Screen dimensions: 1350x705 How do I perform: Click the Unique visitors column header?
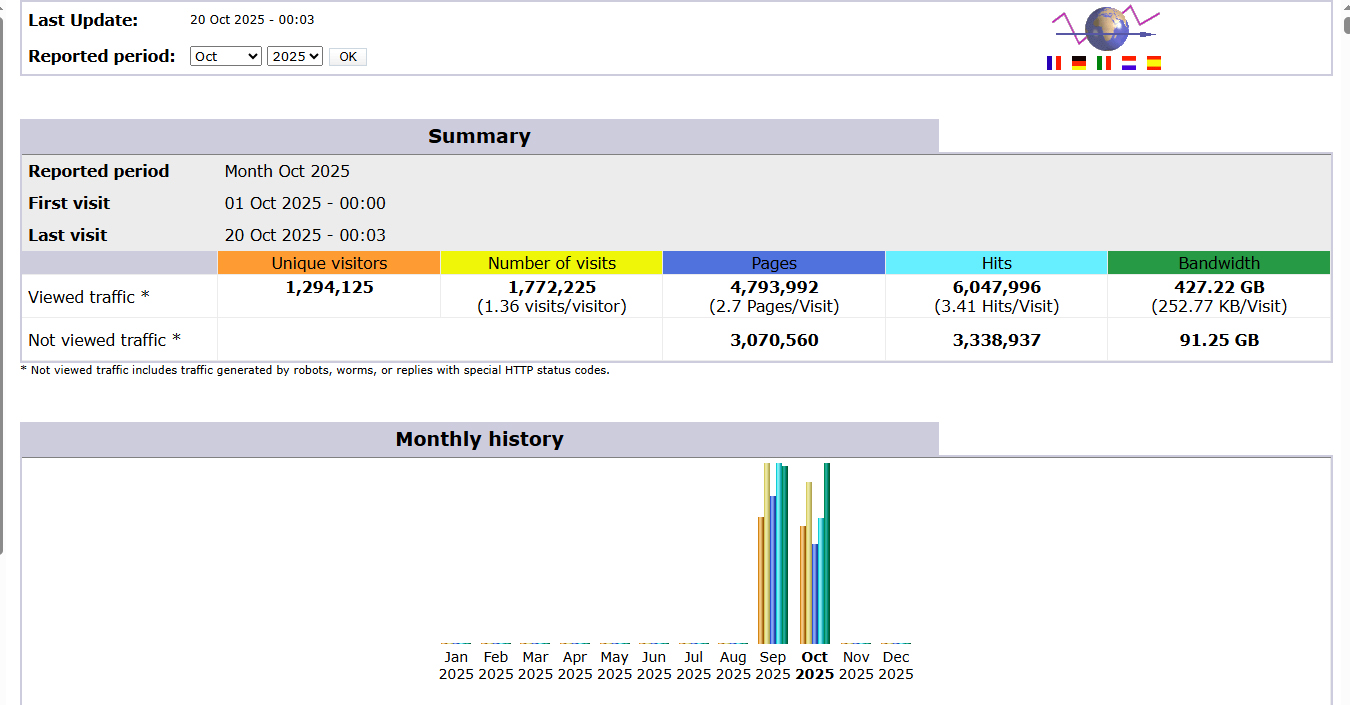pyautogui.click(x=329, y=263)
